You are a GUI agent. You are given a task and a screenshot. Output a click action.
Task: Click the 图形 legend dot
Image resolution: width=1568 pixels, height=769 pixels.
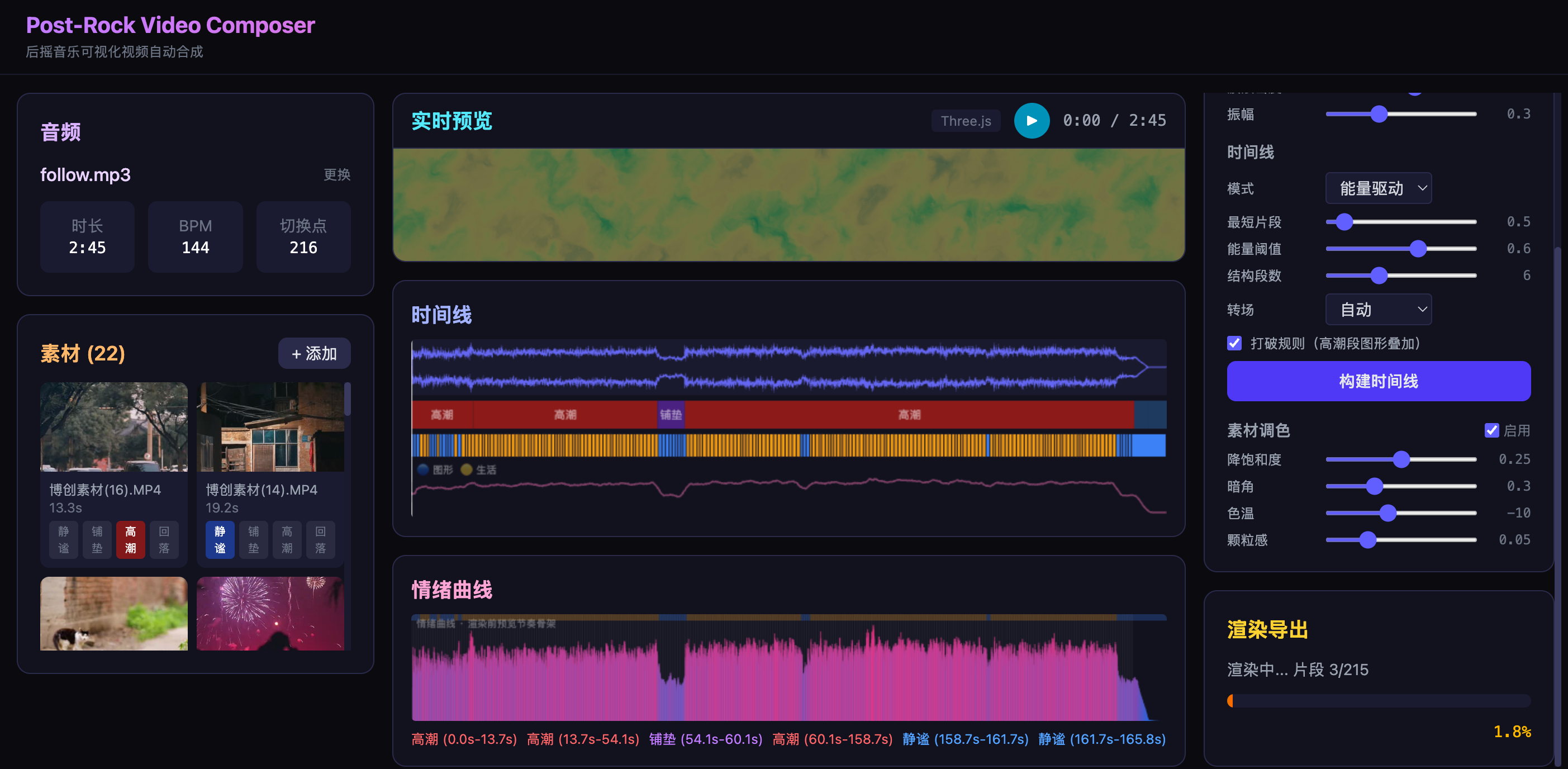[x=423, y=469]
